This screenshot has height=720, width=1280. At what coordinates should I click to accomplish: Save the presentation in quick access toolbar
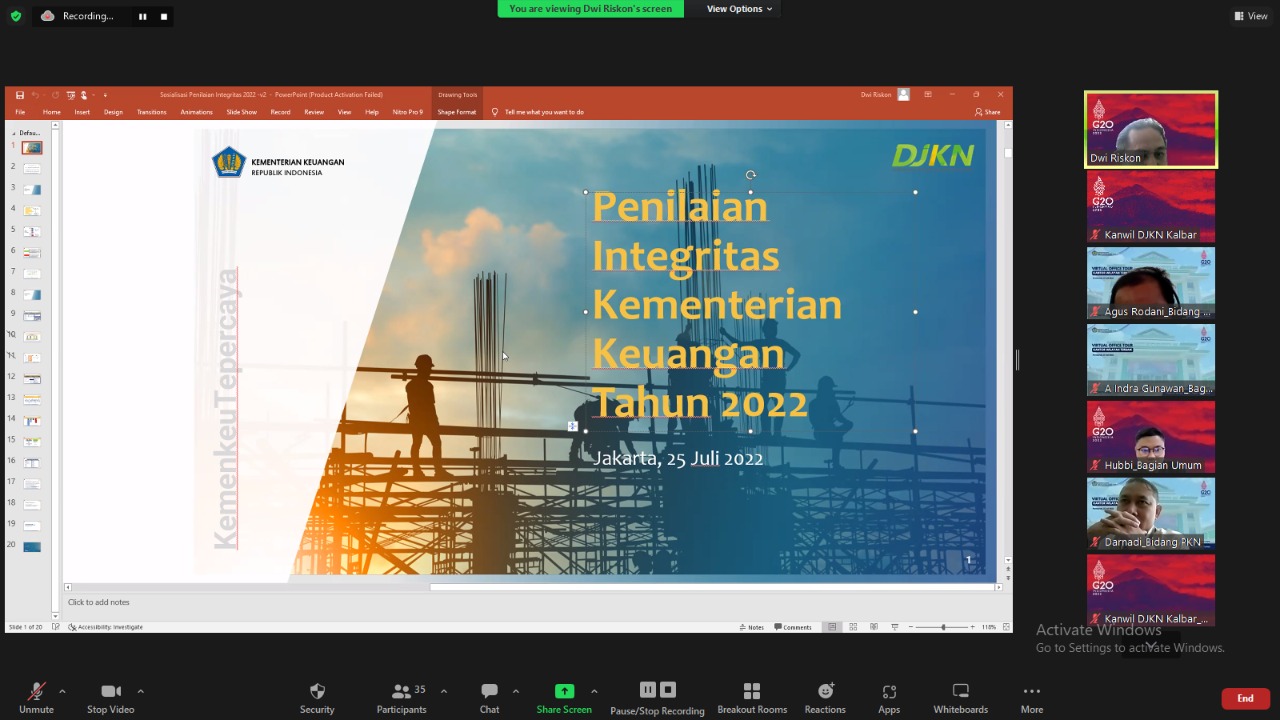[19, 95]
